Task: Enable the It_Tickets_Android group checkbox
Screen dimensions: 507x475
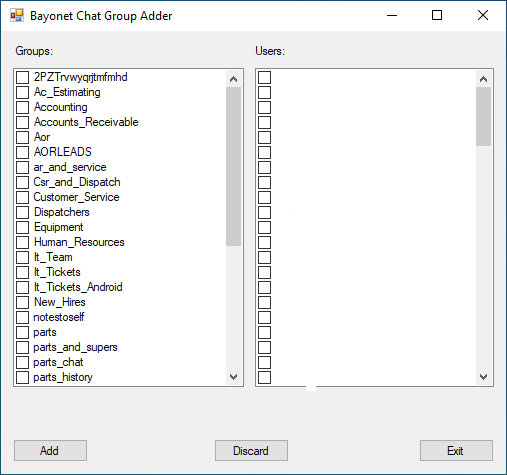Action: coord(22,287)
